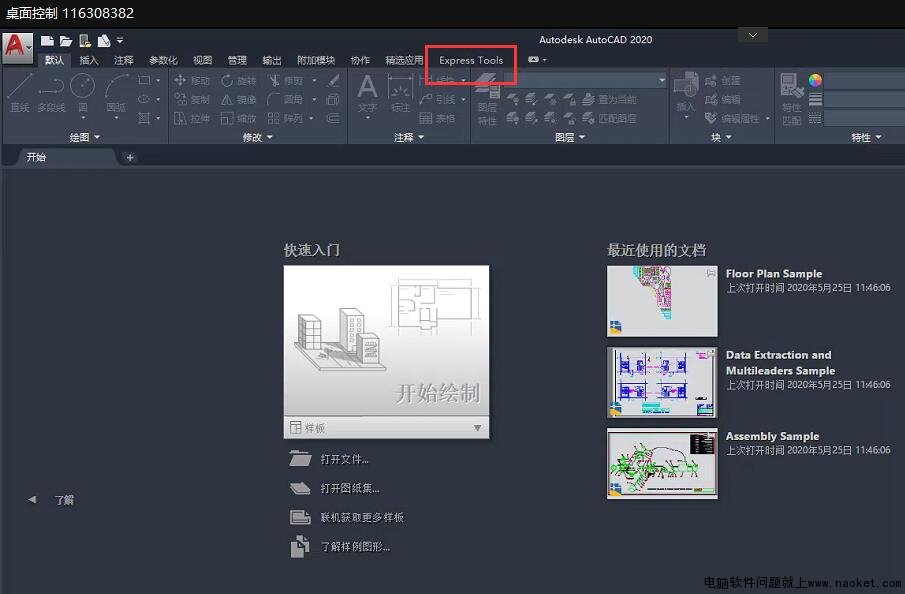Click Edit Attributes (编辑属性) tool
The height and width of the screenshot is (594, 905).
(x=733, y=118)
